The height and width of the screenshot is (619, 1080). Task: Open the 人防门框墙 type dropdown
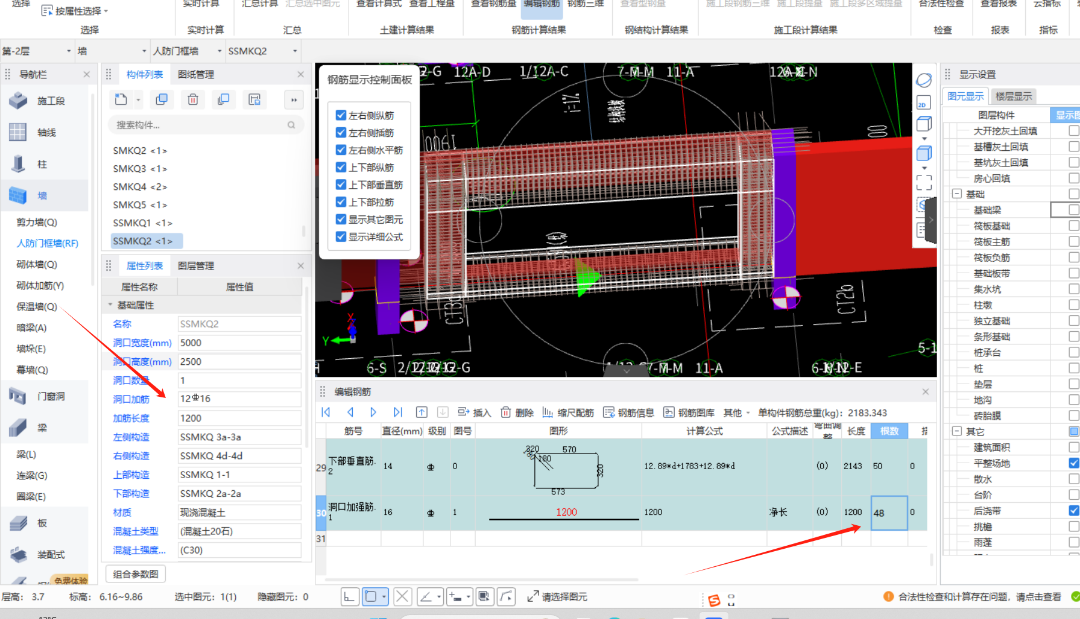click(x=220, y=51)
